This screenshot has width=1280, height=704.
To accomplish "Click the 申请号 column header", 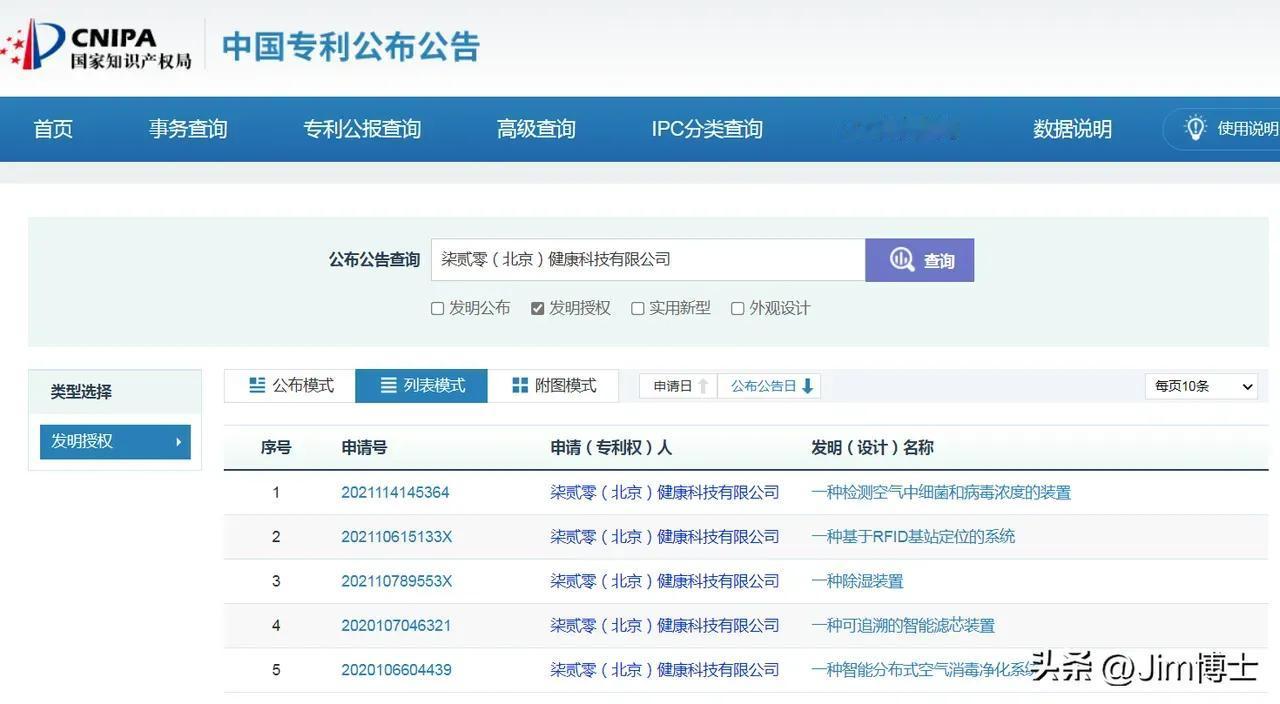I will pyautogui.click(x=364, y=448).
